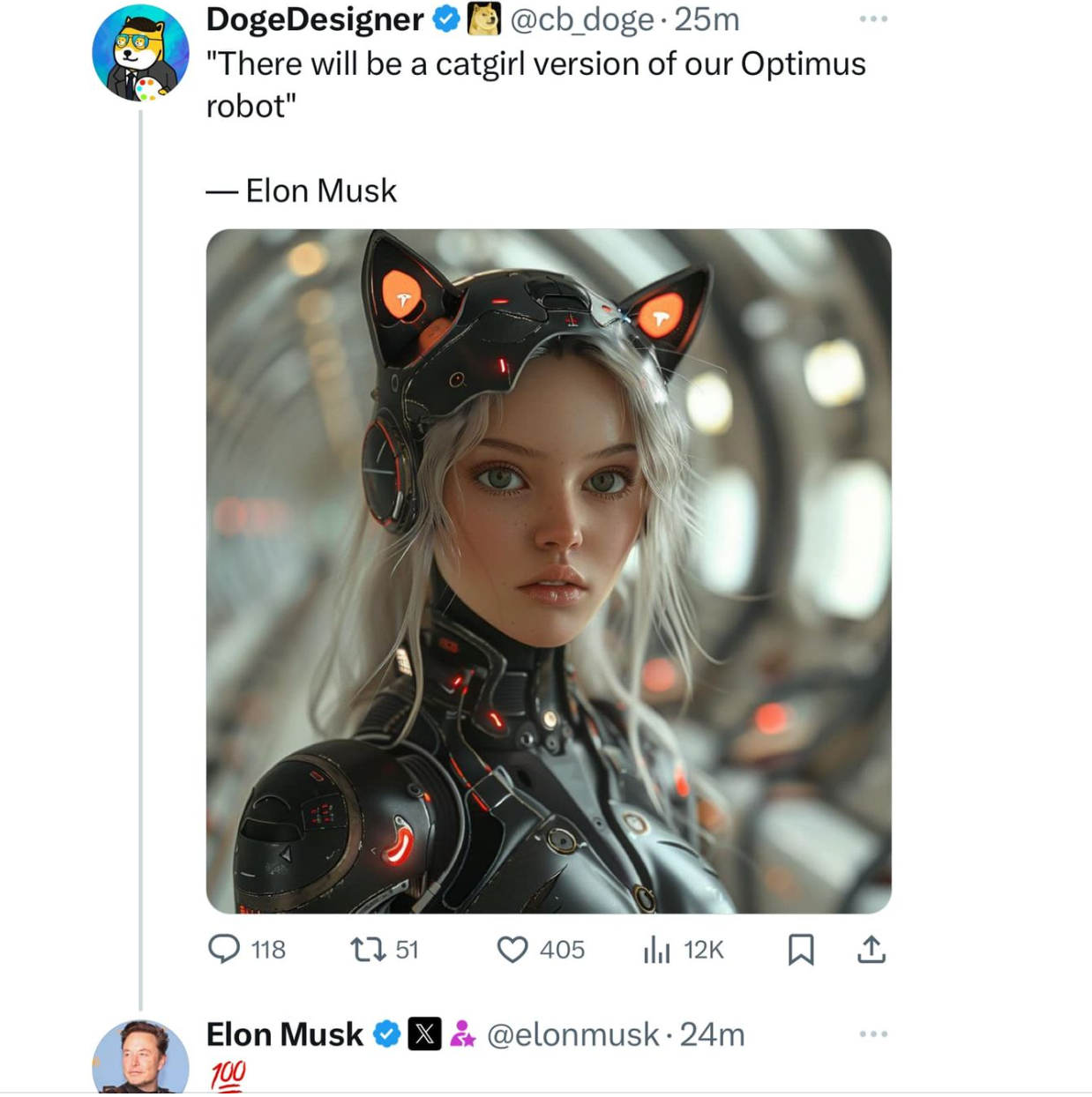The width and height of the screenshot is (1092, 1097).
Task: Open Elon Musk's profile picture
Action: [141, 1057]
